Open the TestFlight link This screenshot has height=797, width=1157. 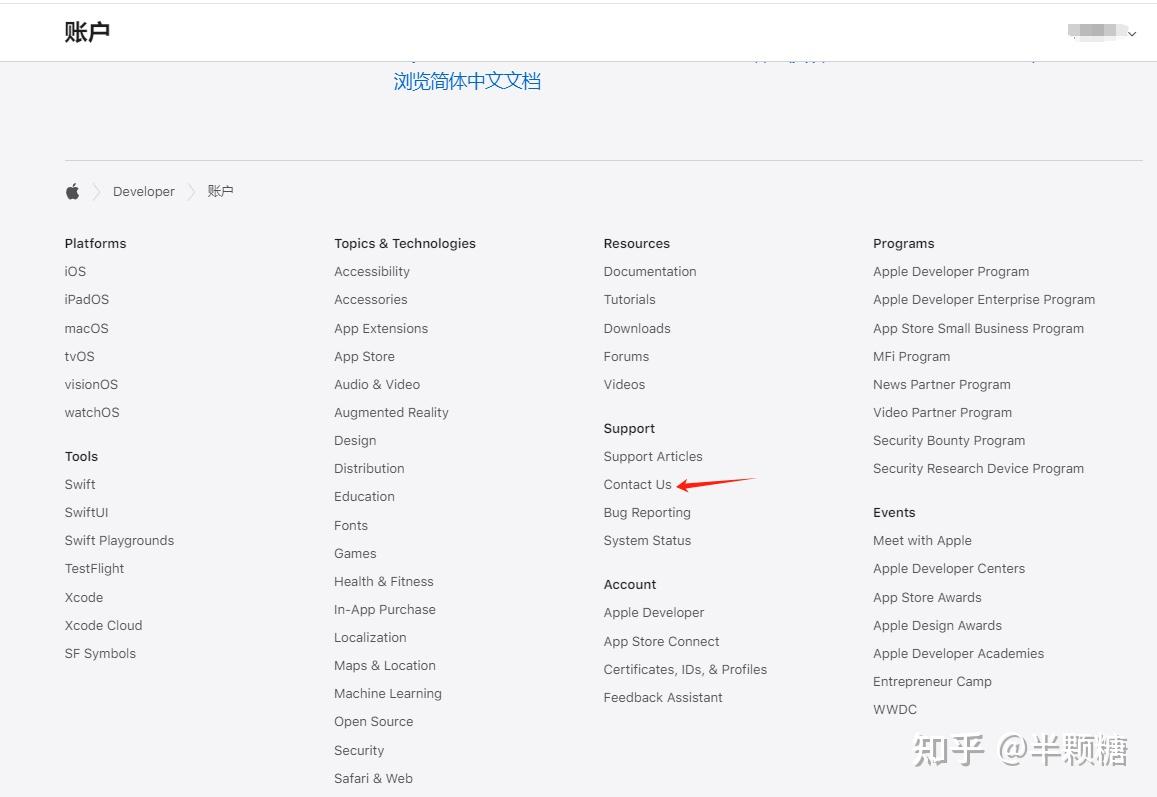[x=94, y=569]
